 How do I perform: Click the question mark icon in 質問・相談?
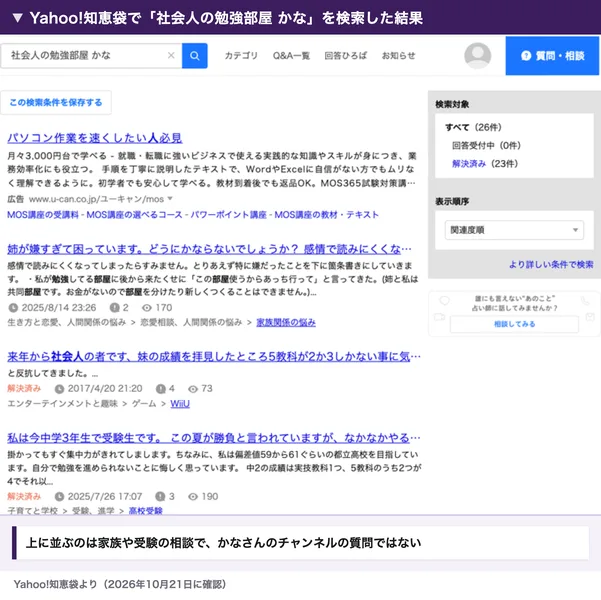tap(526, 56)
